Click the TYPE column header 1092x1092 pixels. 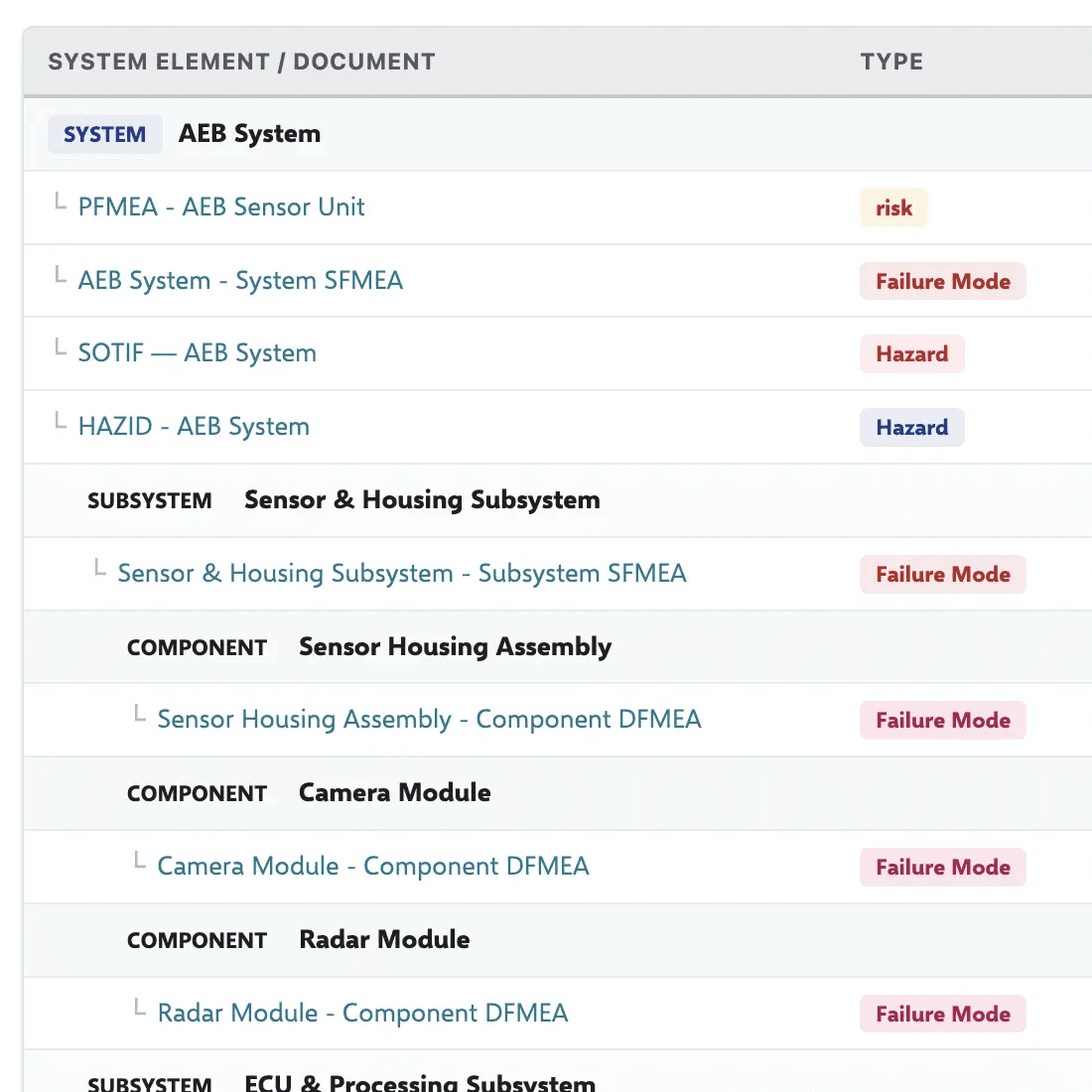pyautogui.click(x=891, y=62)
